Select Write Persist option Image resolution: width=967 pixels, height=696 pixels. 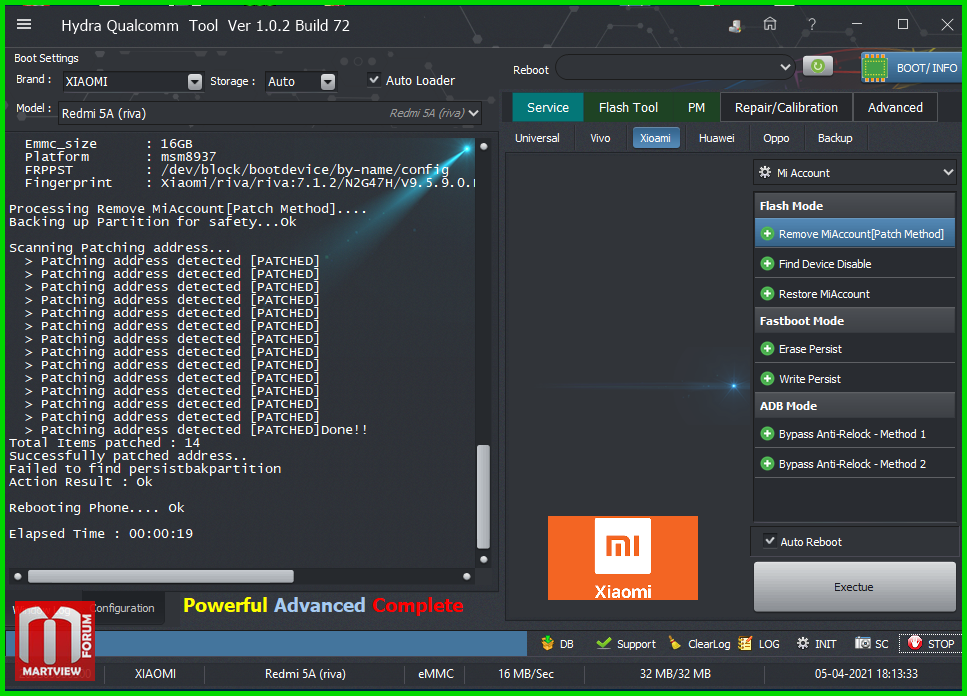(x=855, y=379)
